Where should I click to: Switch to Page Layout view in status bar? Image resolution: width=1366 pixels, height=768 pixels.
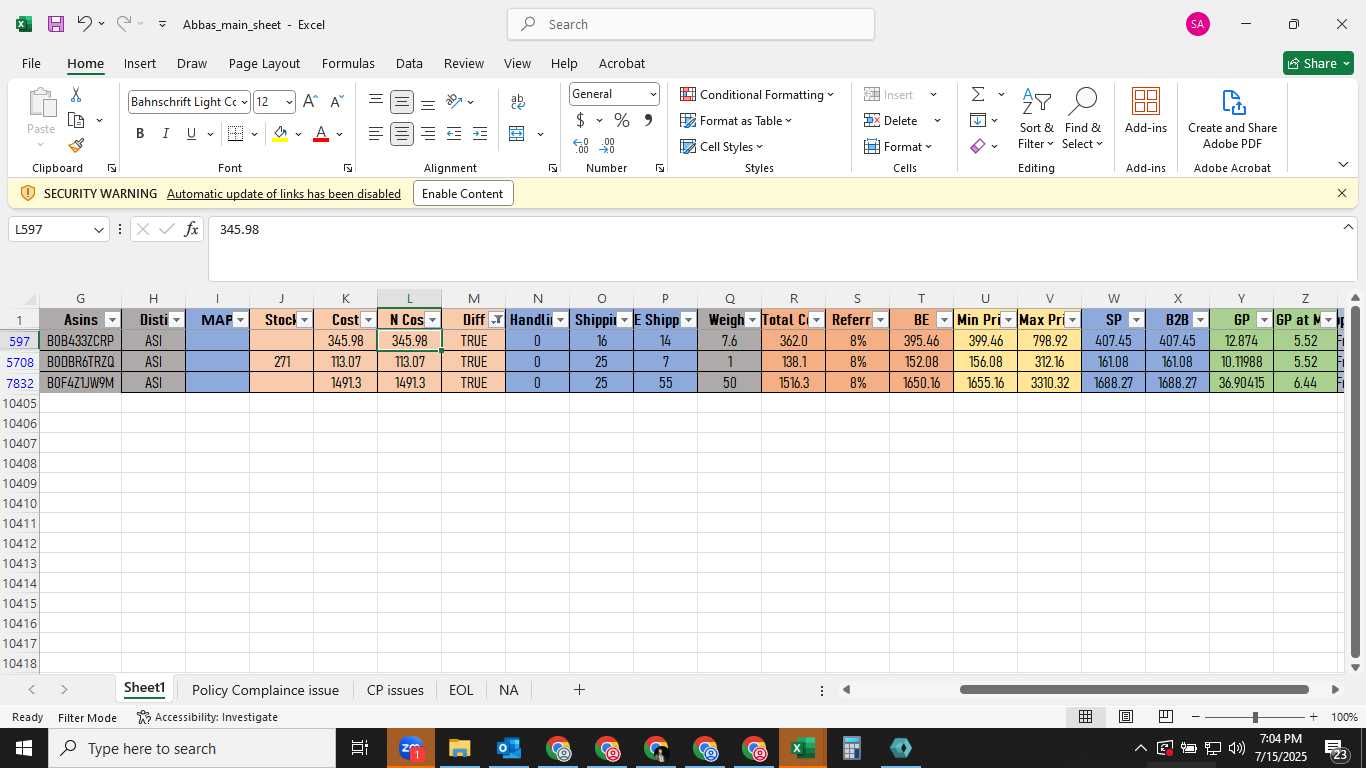click(x=1126, y=717)
